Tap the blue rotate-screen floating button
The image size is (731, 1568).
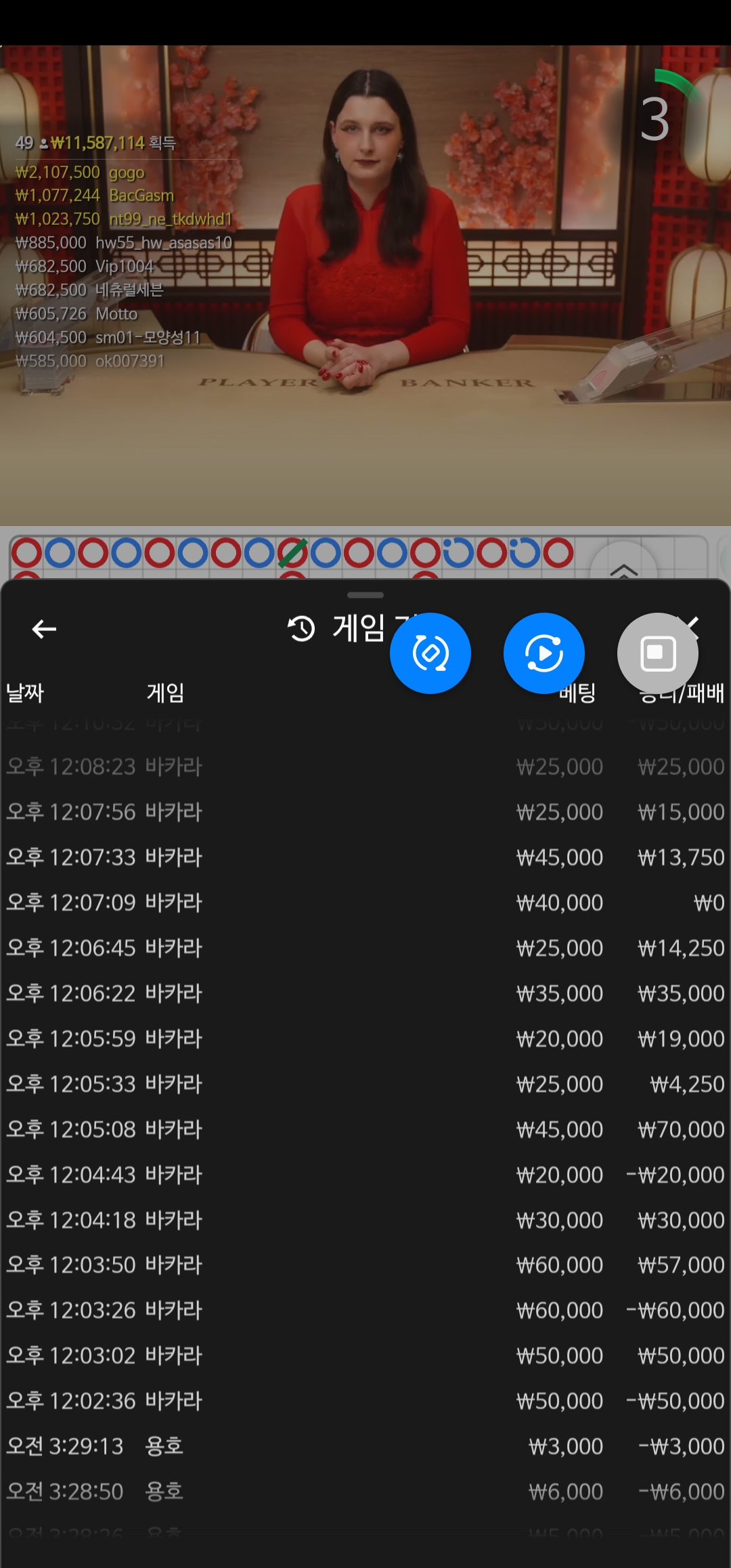click(430, 653)
